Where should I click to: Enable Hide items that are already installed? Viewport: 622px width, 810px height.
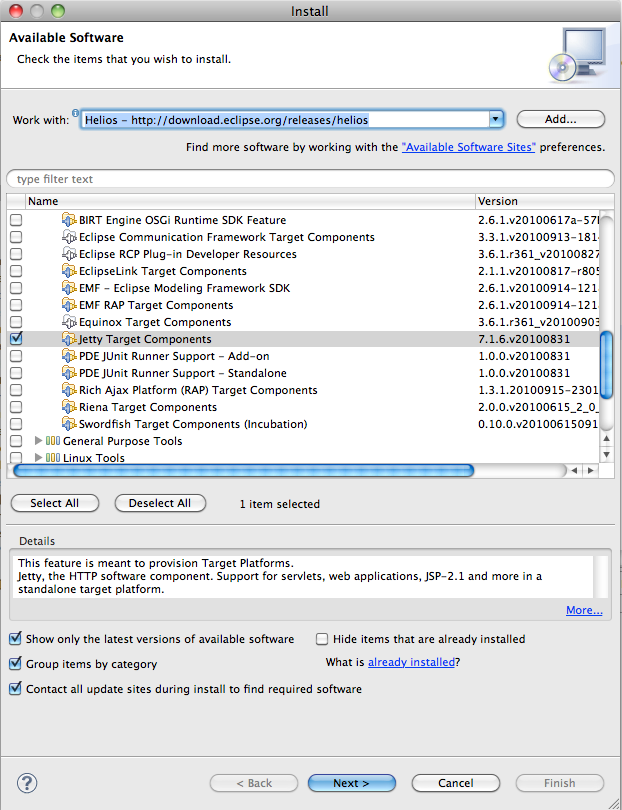click(322, 639)
